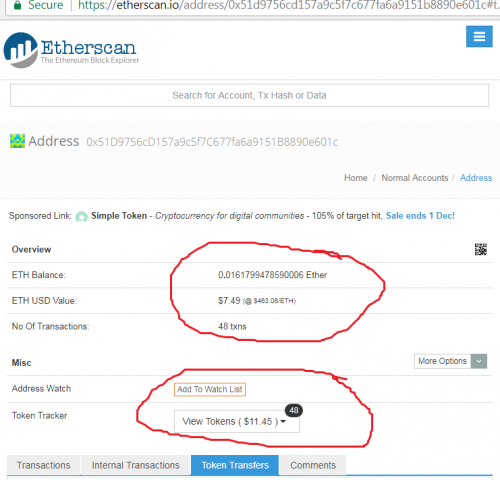
Task: Go to Home breadcrumb link
Action: click(356, 178)
